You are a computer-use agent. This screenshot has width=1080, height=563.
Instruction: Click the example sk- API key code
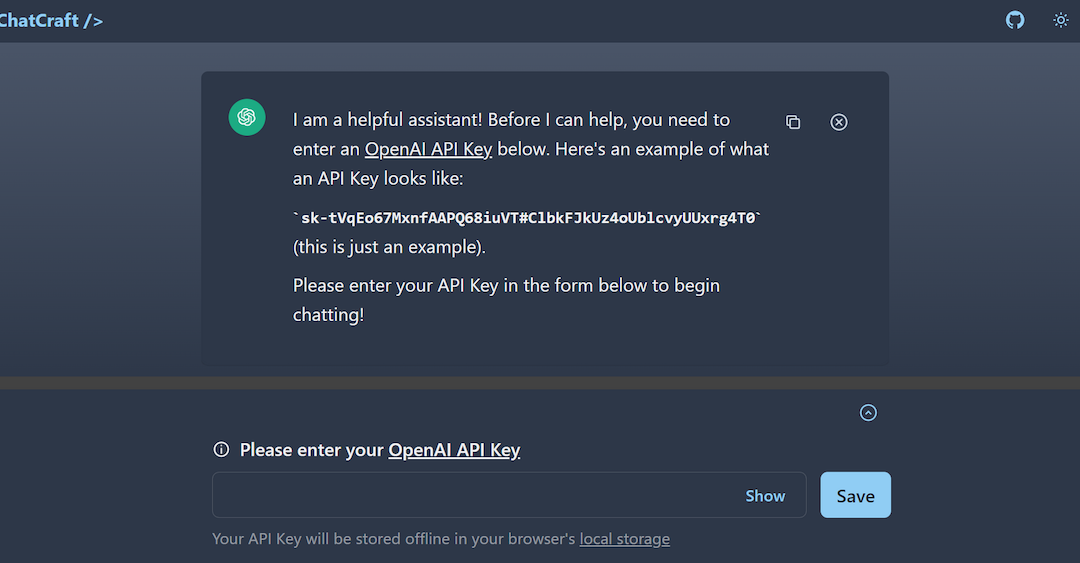coord(527,218)
